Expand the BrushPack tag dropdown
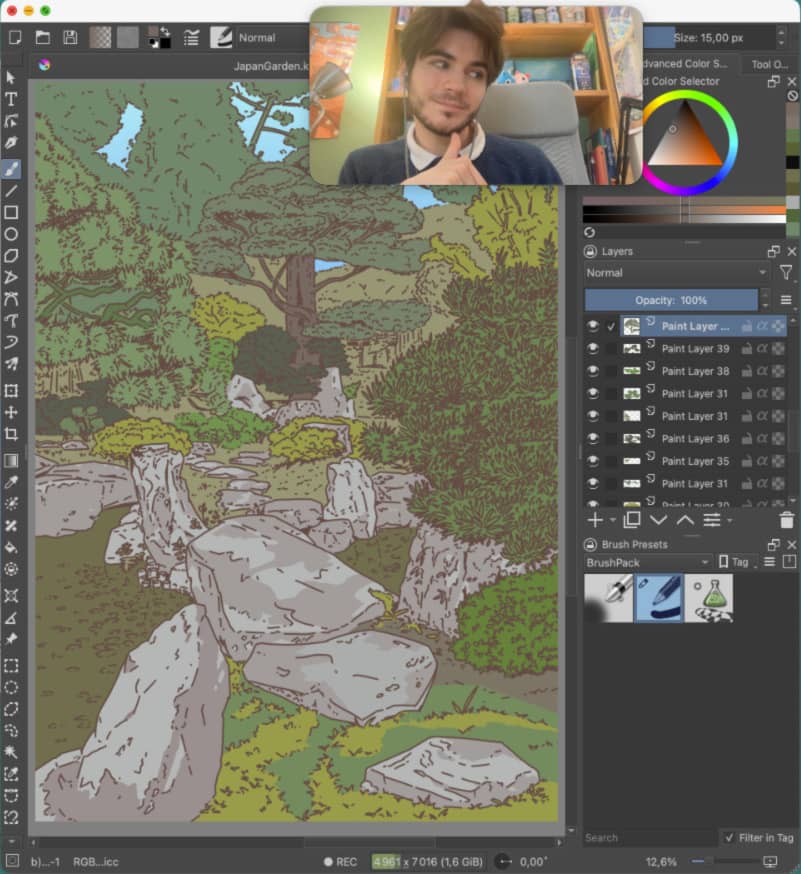The image size is (801, 874). click(648, 562)
